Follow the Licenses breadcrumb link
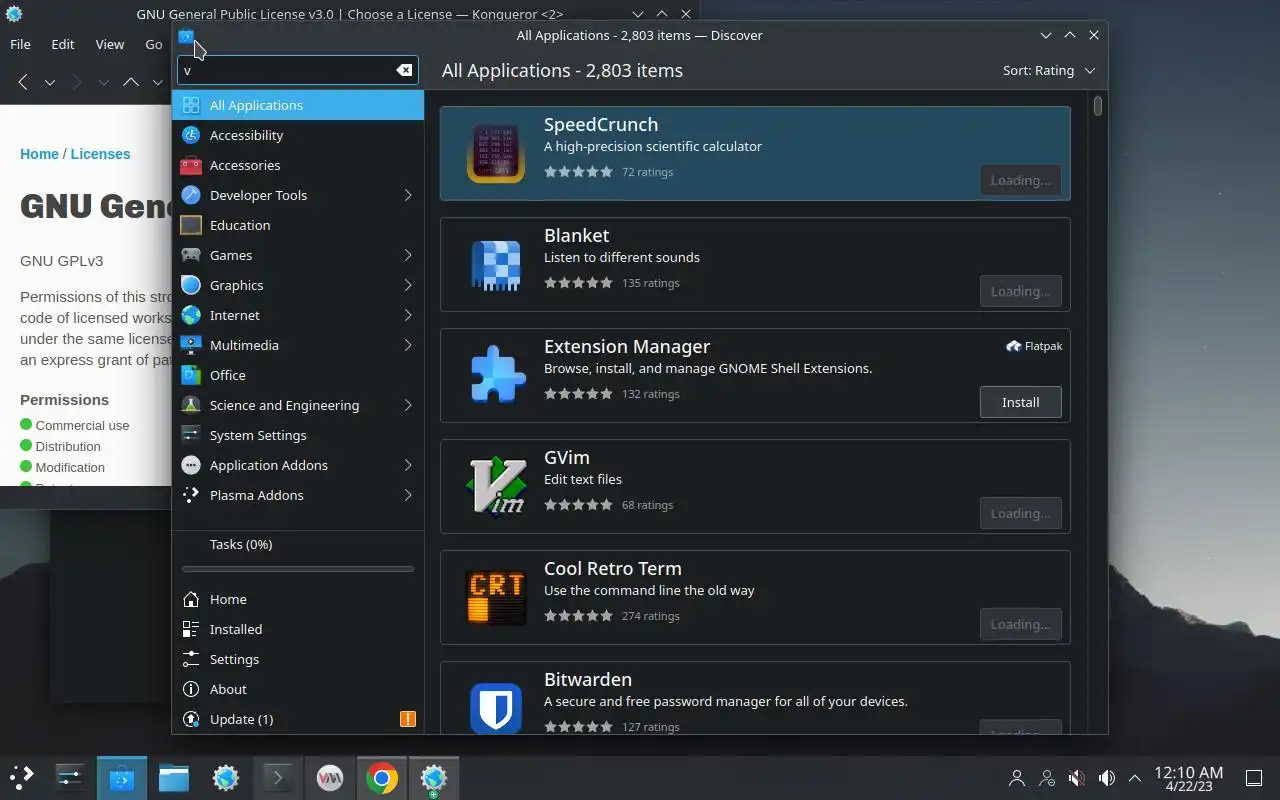The width and height of the screenshot is (1280, 800). click(100, 154)
